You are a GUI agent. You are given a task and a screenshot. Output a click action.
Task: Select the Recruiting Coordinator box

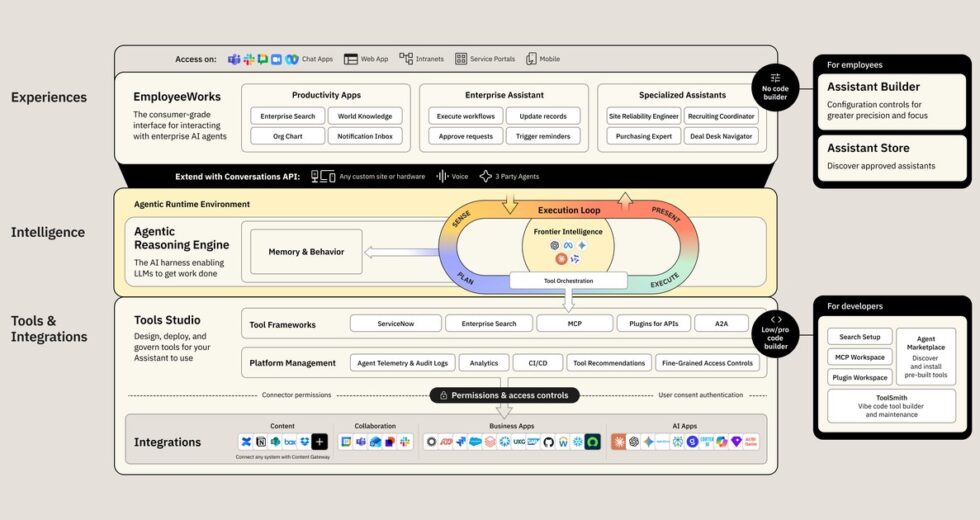click(721, 116)
